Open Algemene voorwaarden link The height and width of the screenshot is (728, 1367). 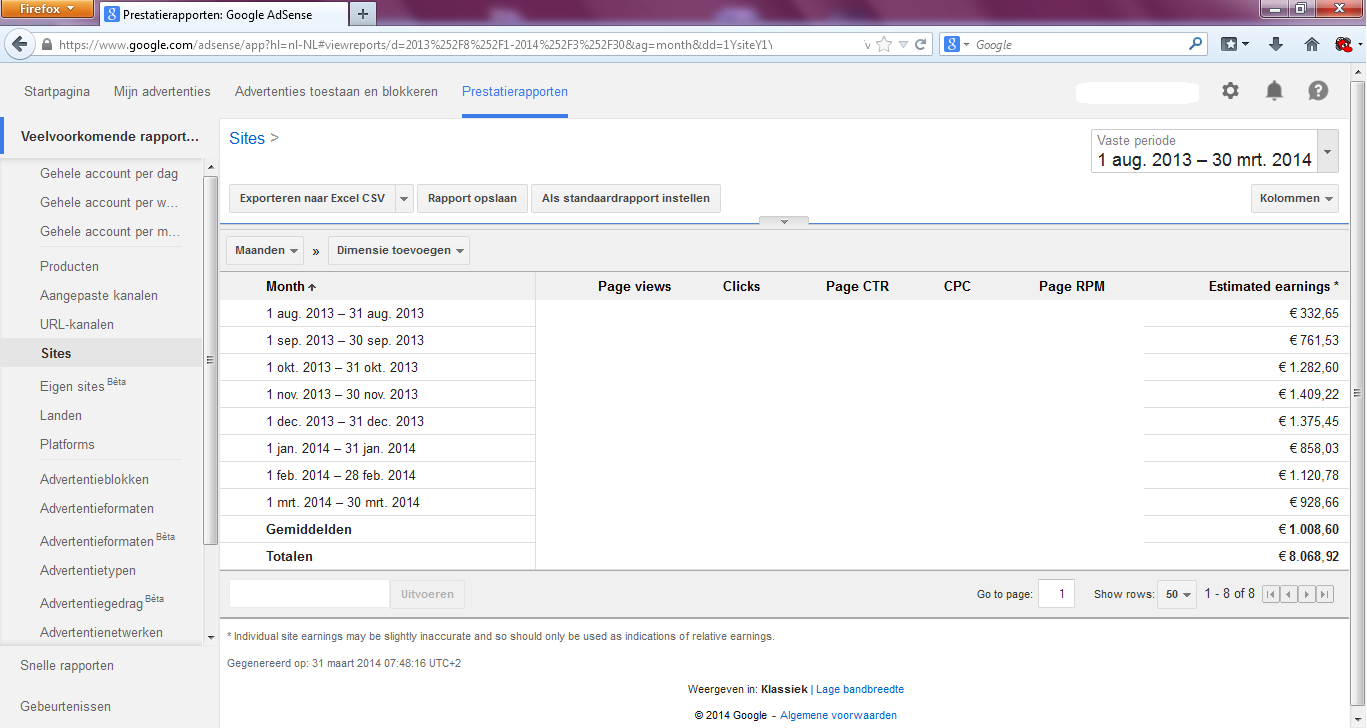838,715
